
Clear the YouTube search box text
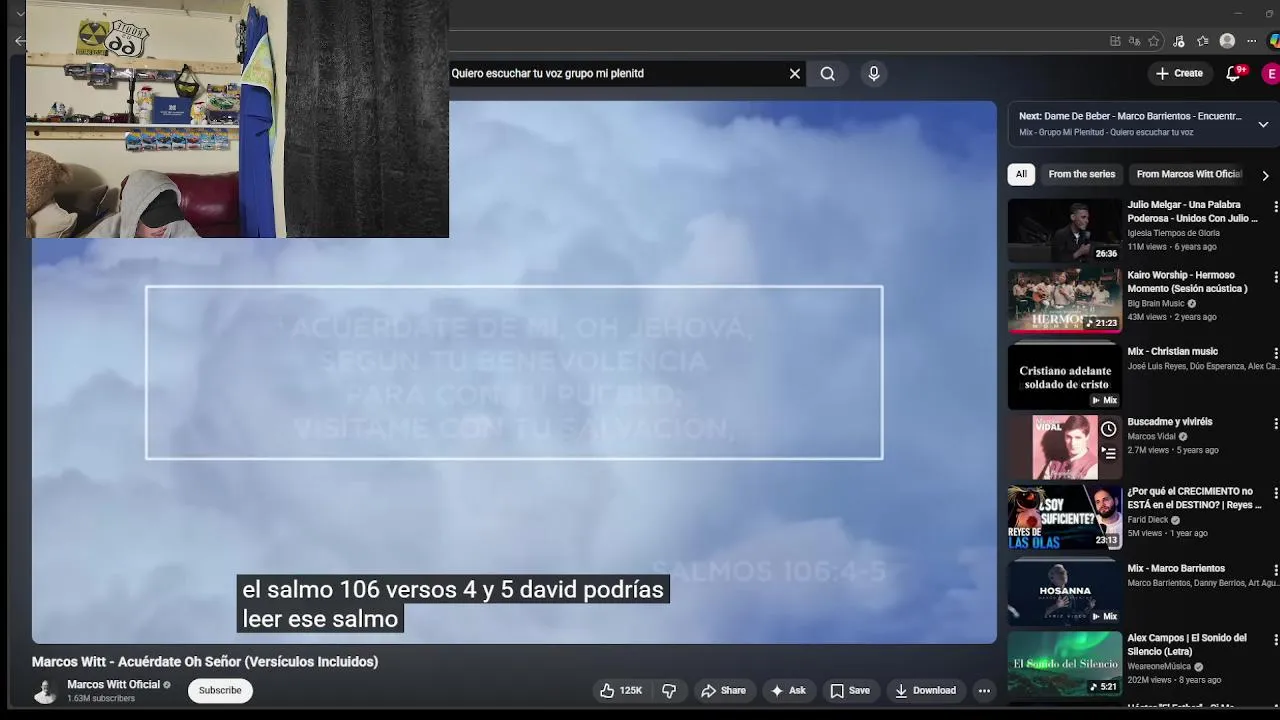tap(795, 74)
